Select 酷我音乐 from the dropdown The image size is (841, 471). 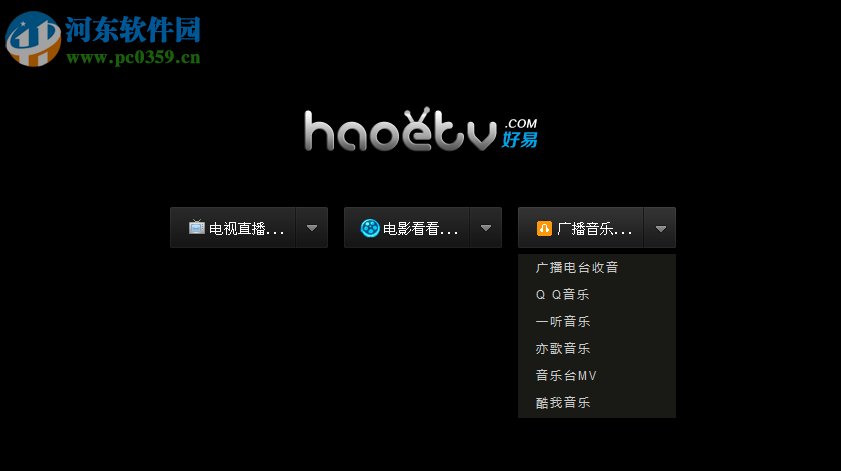[x=597, y=402]
